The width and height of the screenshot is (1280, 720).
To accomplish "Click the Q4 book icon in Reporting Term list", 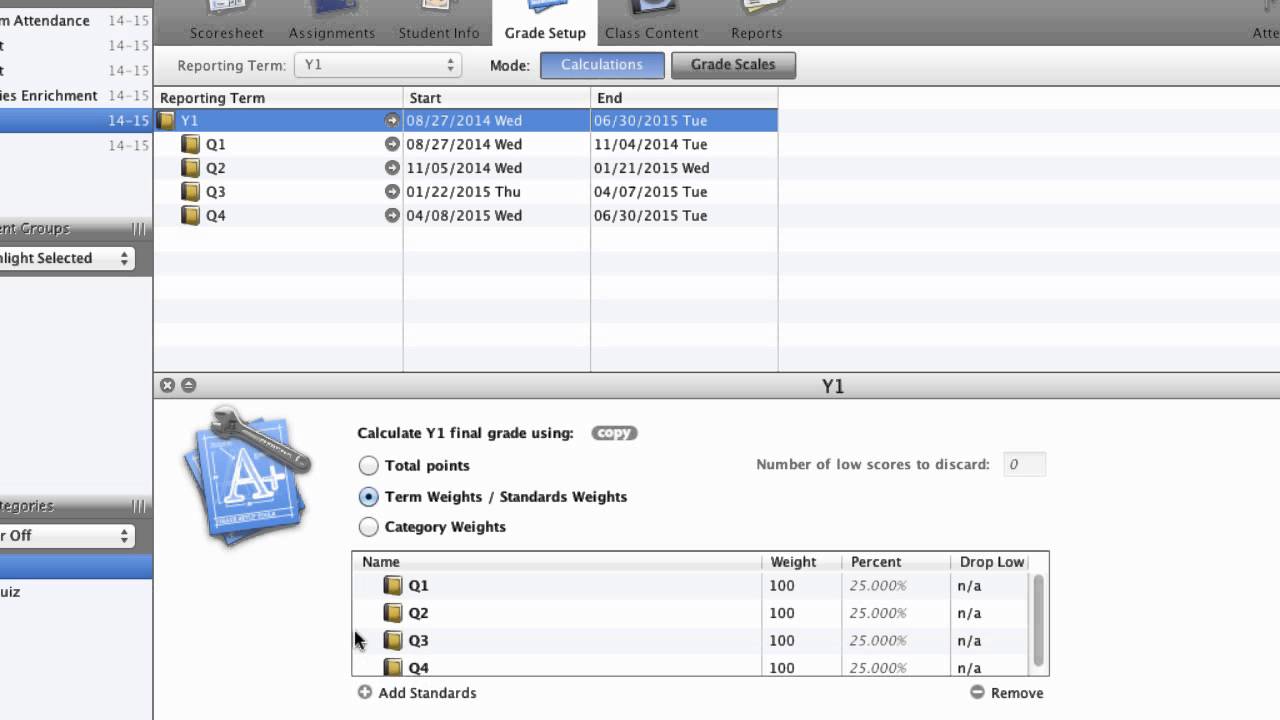I will [x=190, y=216].
